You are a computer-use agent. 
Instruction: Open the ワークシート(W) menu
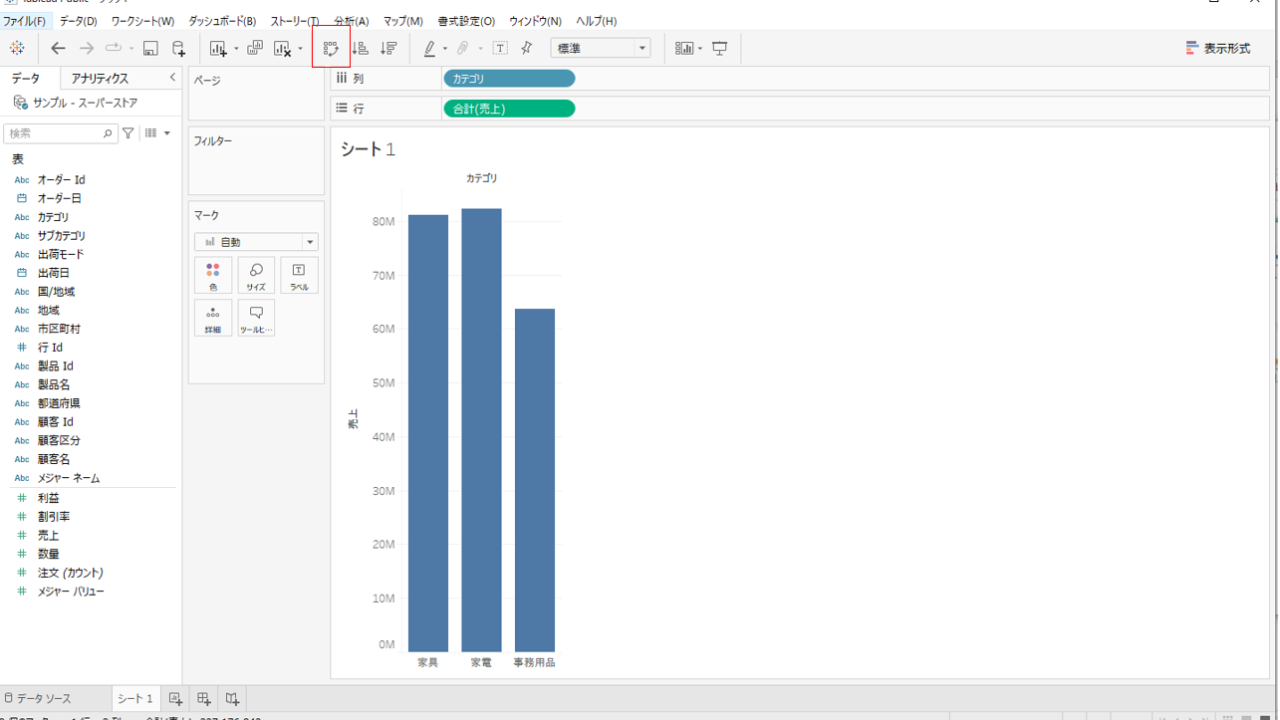tap(142, 21)
